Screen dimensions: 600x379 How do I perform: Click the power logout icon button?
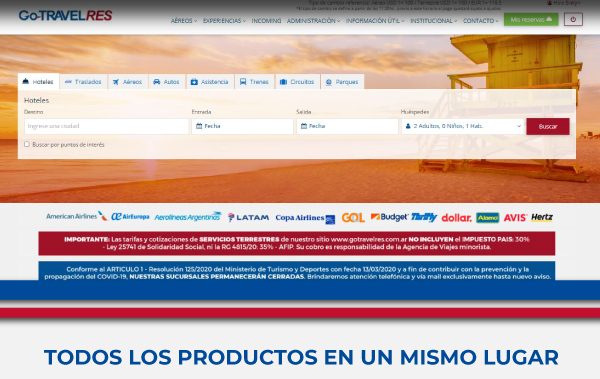[x=573, y=20]
